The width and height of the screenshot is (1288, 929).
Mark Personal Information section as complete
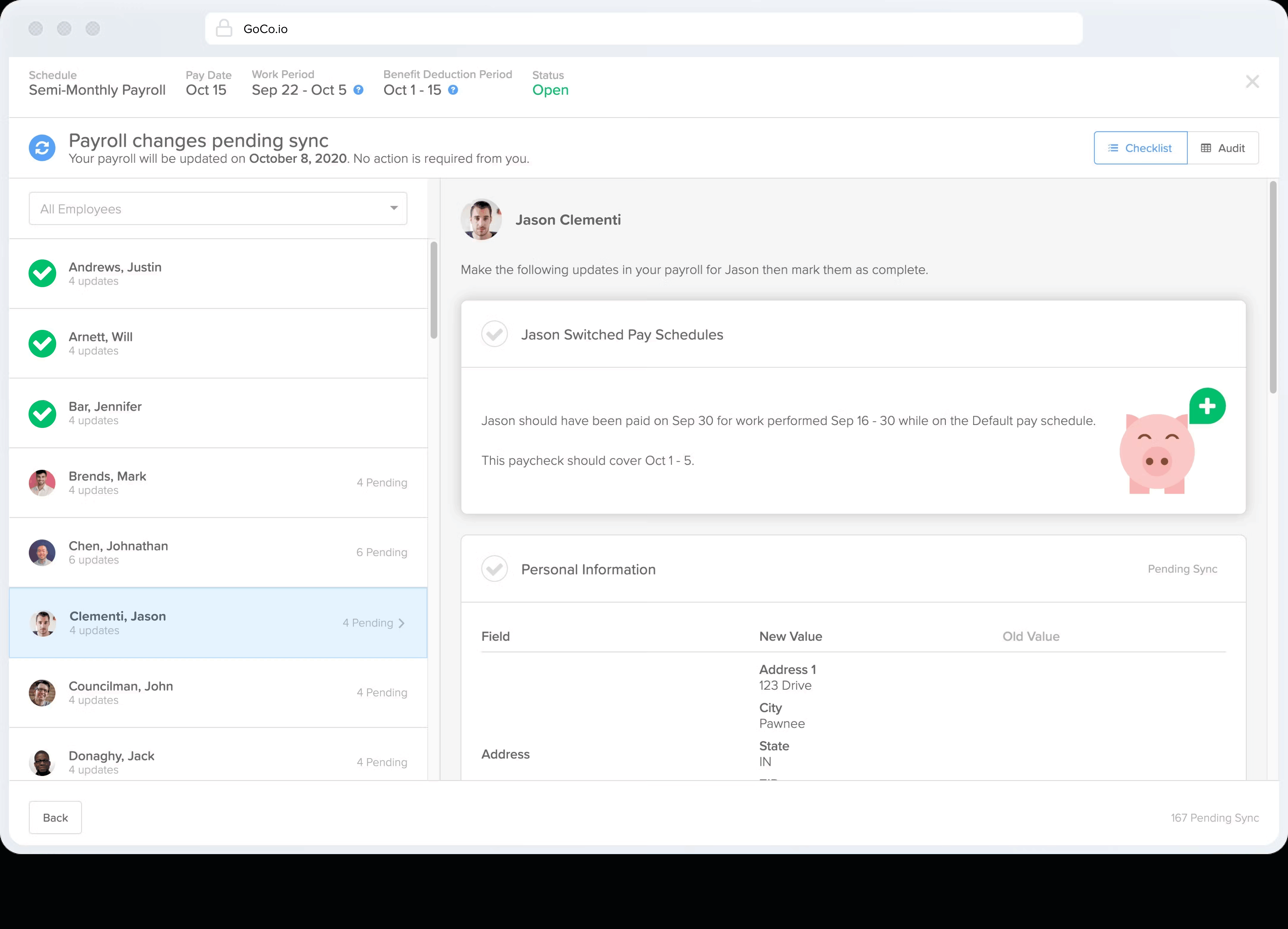click(494, 569)
